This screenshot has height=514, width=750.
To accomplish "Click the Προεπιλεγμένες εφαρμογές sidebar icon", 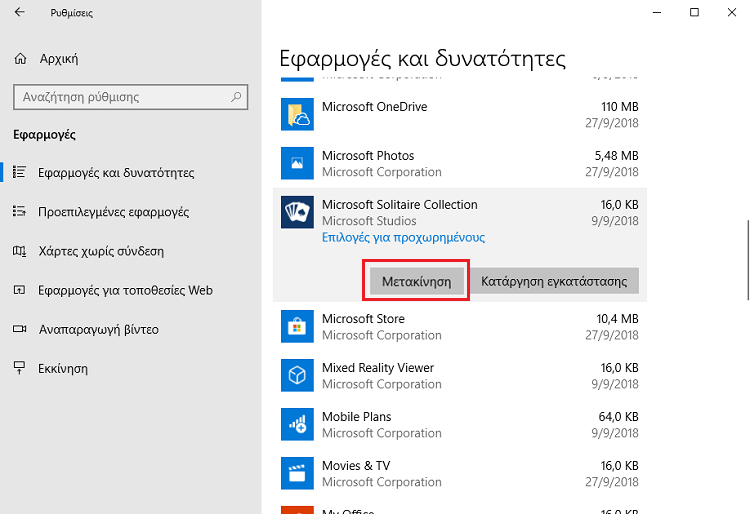I will [x=19, y=211].
